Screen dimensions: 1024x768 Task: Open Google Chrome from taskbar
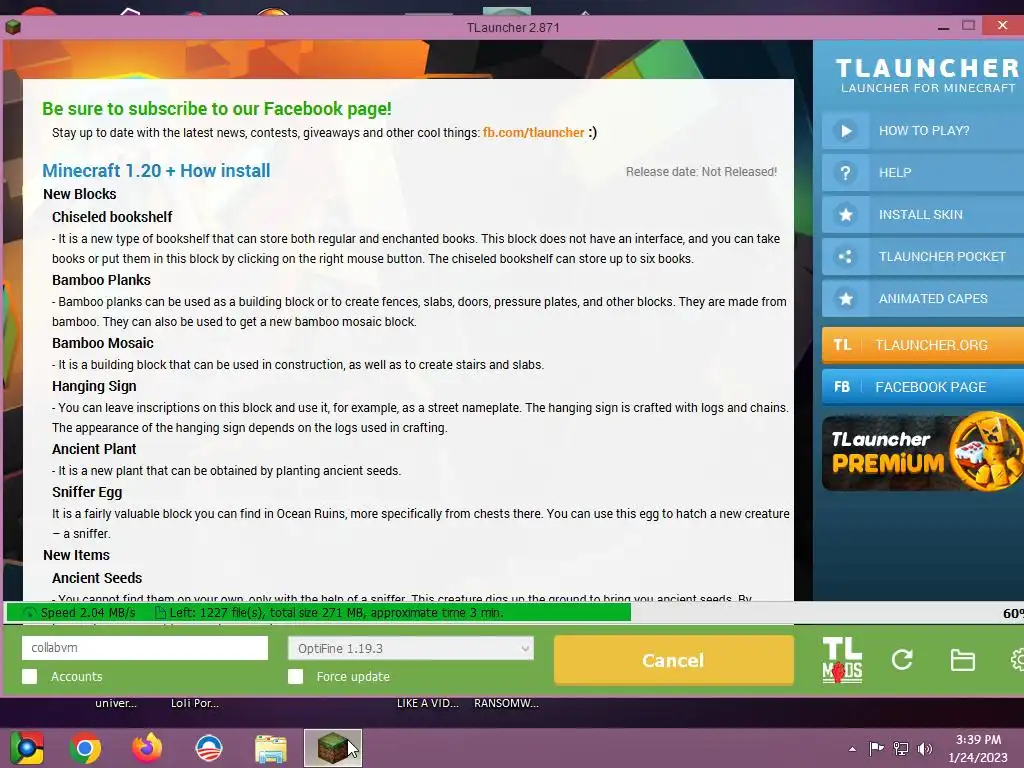85,748
